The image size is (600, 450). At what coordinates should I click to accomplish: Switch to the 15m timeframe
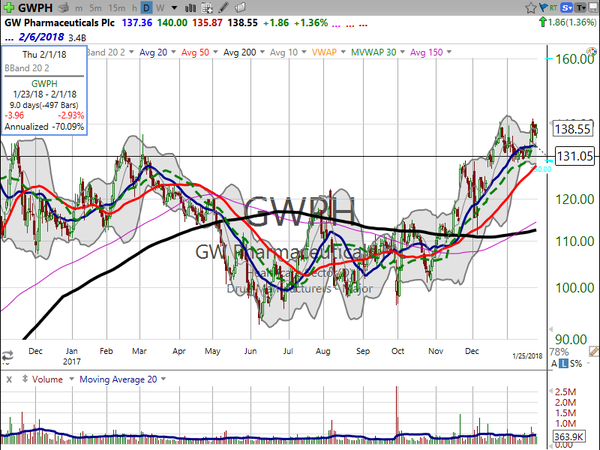[117, 8]
